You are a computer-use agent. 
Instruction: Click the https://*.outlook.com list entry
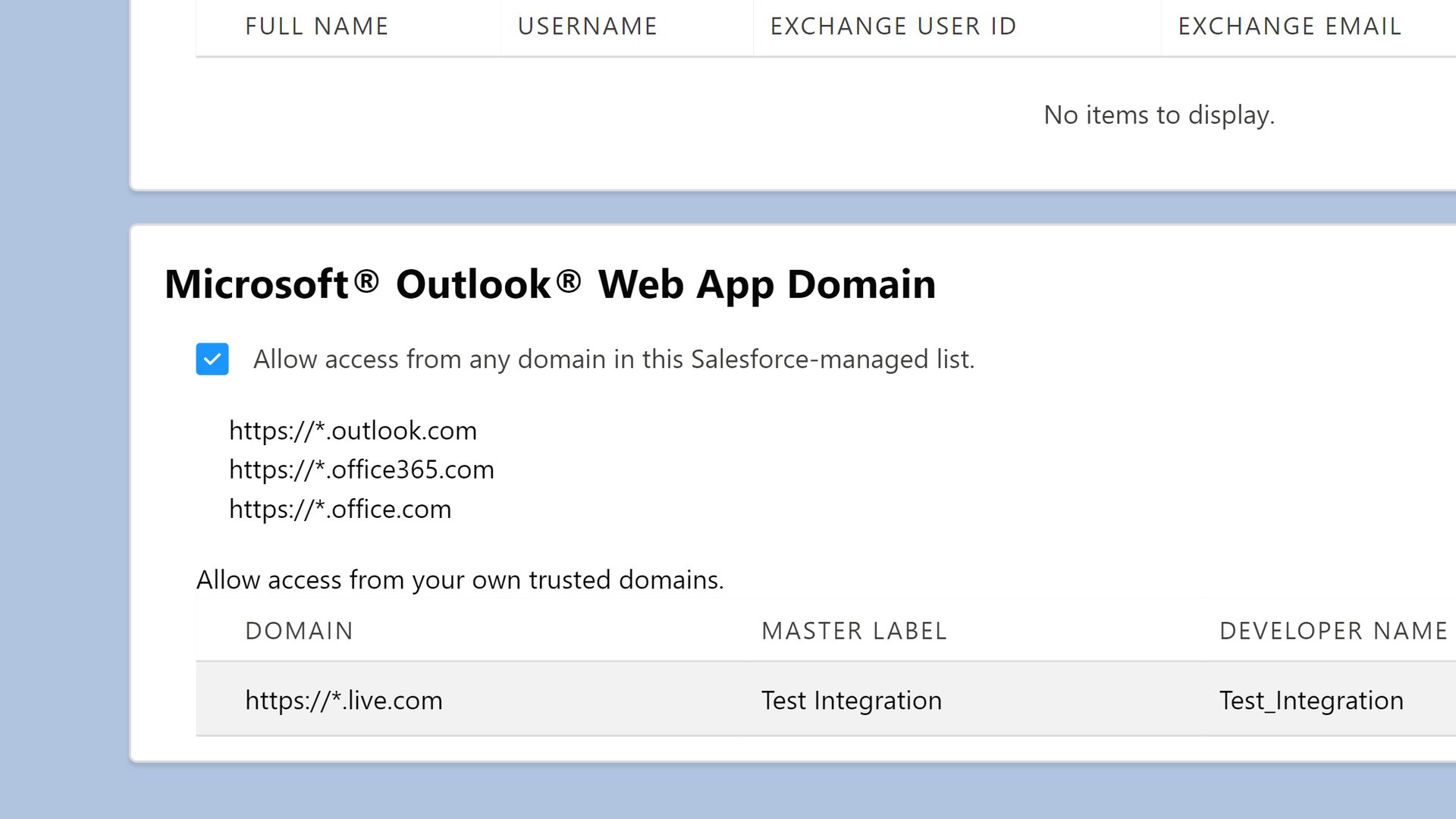pos(353,430)
